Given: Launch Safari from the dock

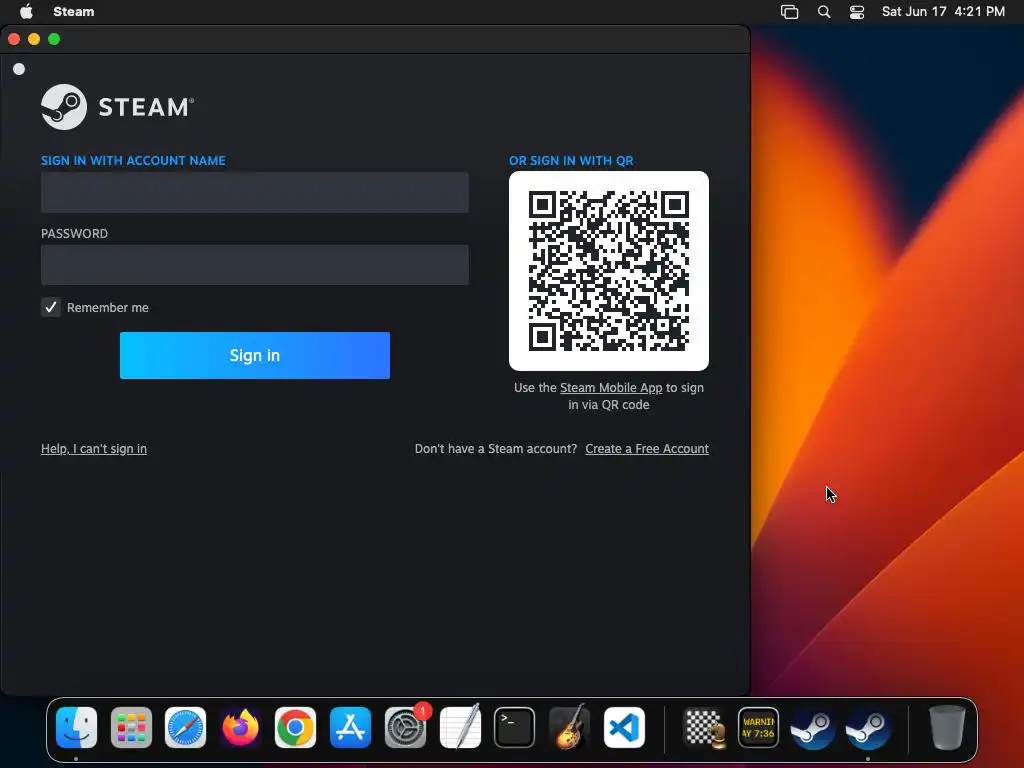Looking at the screenshot, I should (185, 728).
